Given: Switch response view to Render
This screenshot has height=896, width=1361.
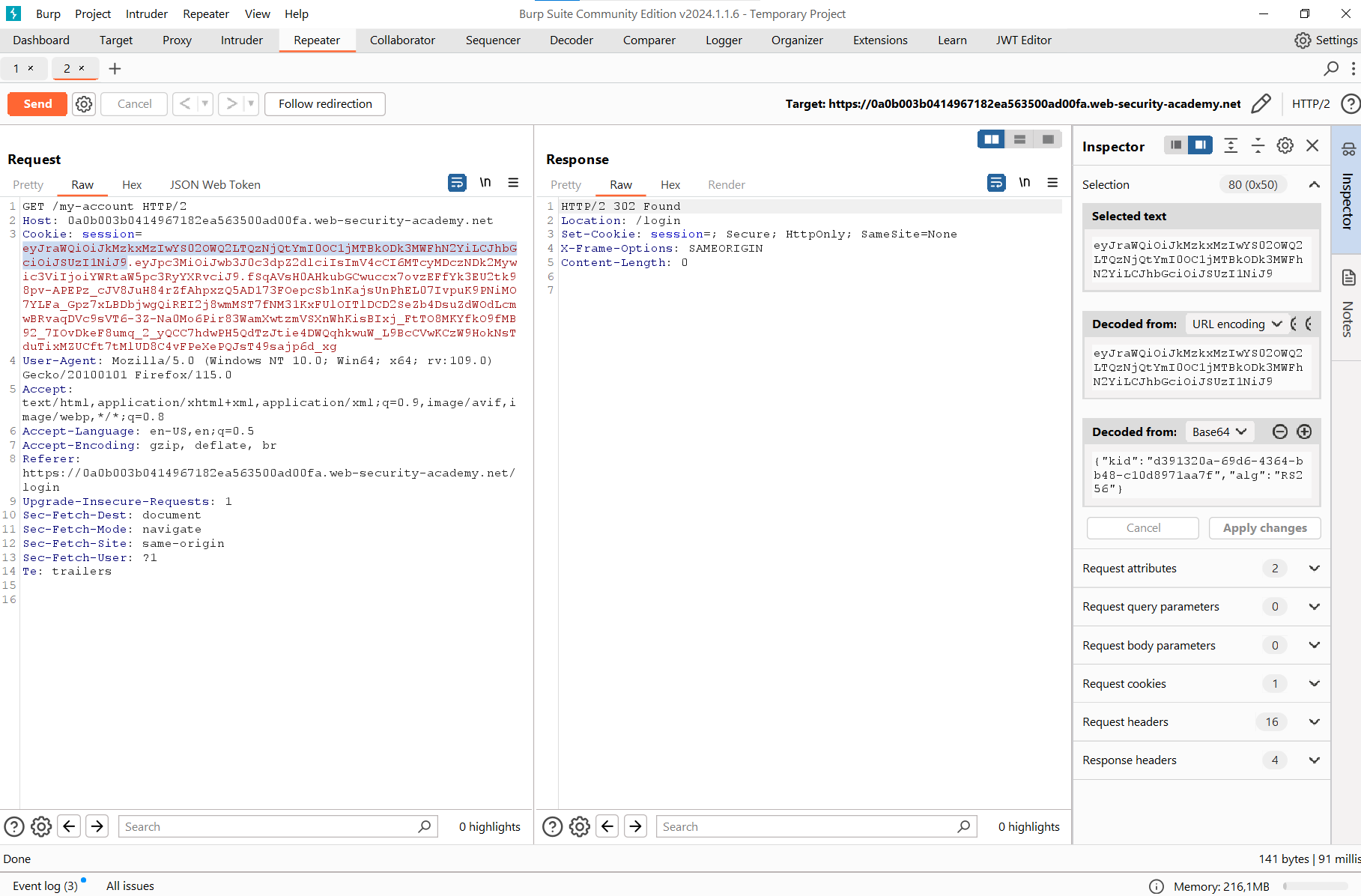Looking at the screenshot, I should [727, 185].
